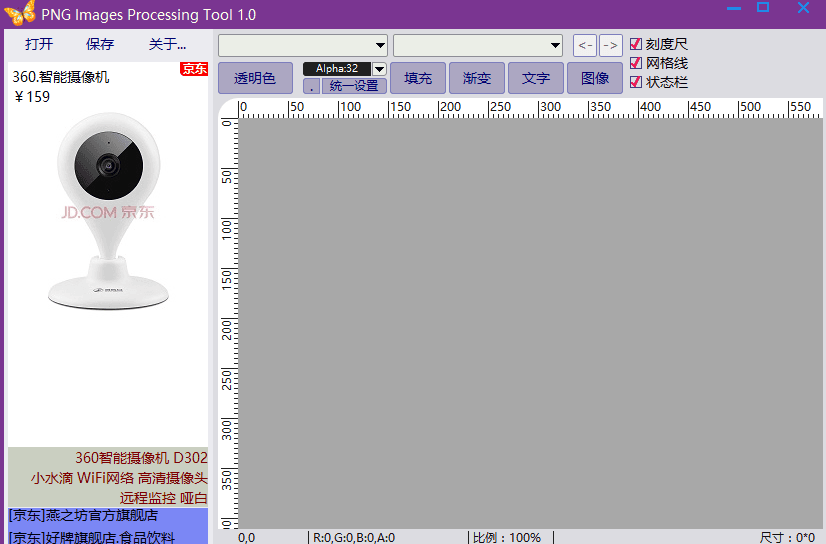Click the 渐变 gradient button
This screenshot has width=826, height=544.
tap(477, 78)
